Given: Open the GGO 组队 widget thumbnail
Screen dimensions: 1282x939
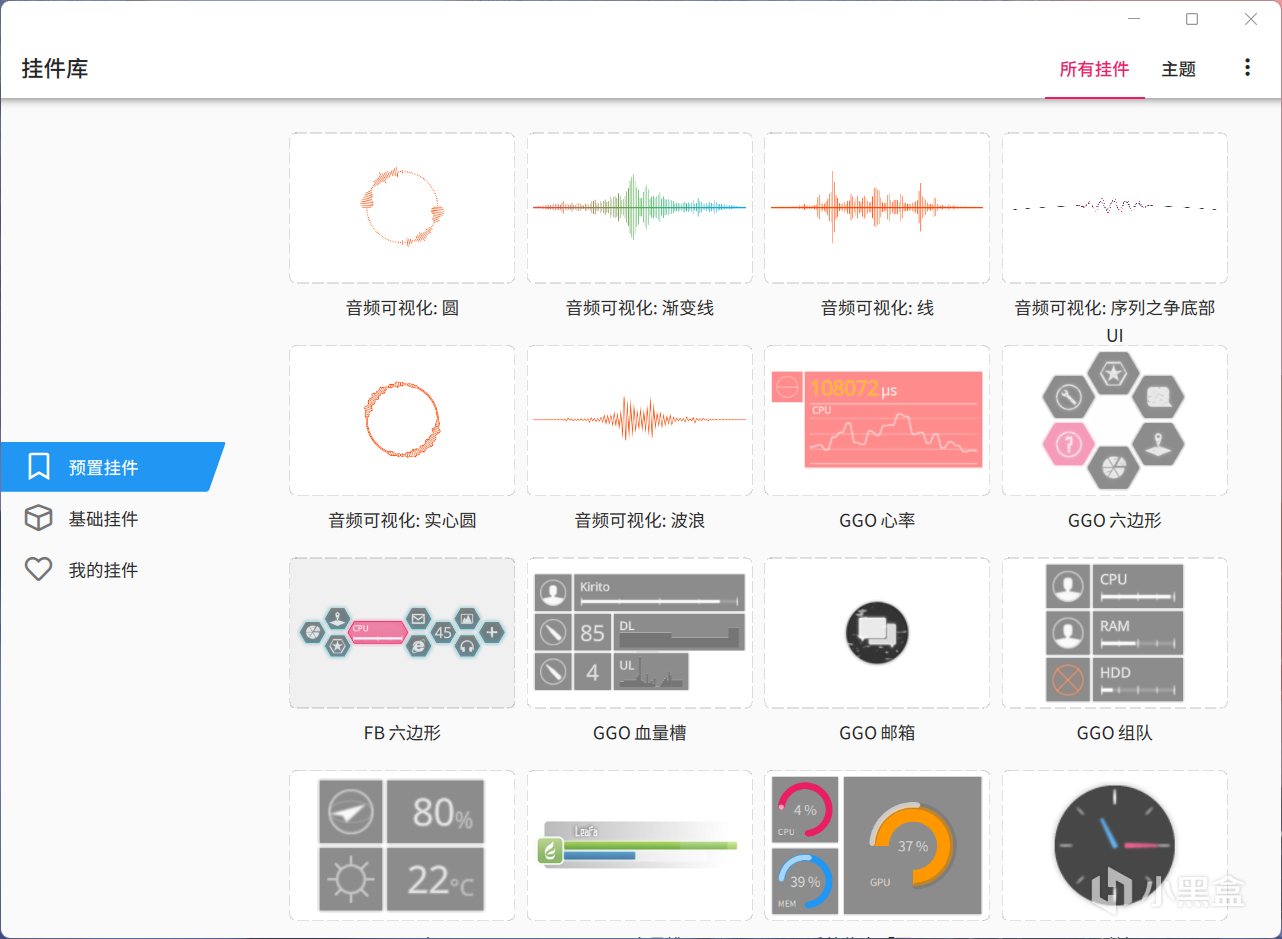Looking at the screenshot, I should 1115,633.
